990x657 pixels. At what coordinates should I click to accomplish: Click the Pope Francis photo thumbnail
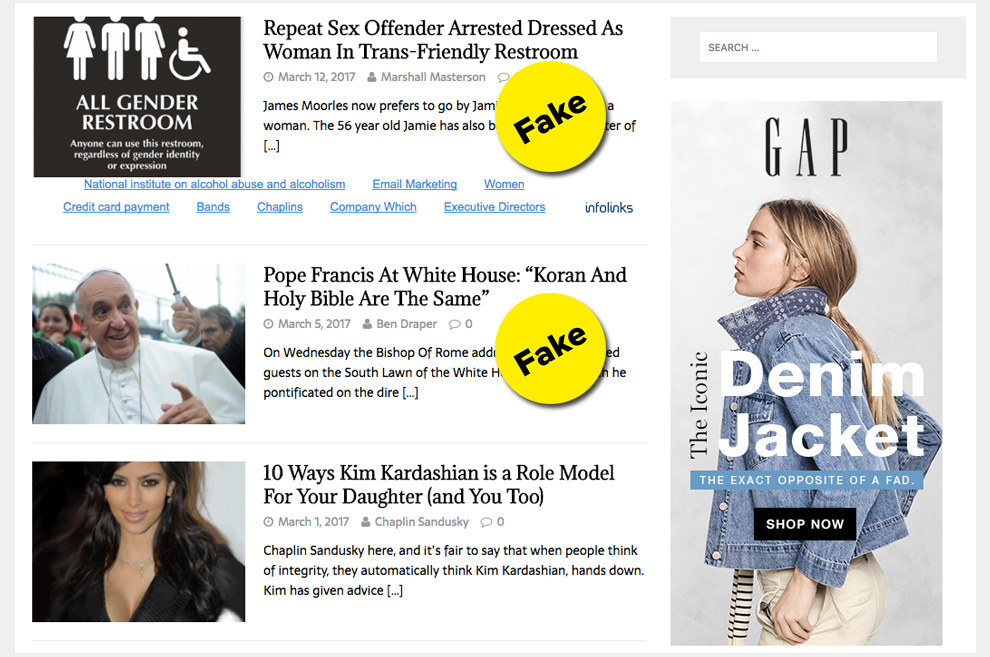138,343
